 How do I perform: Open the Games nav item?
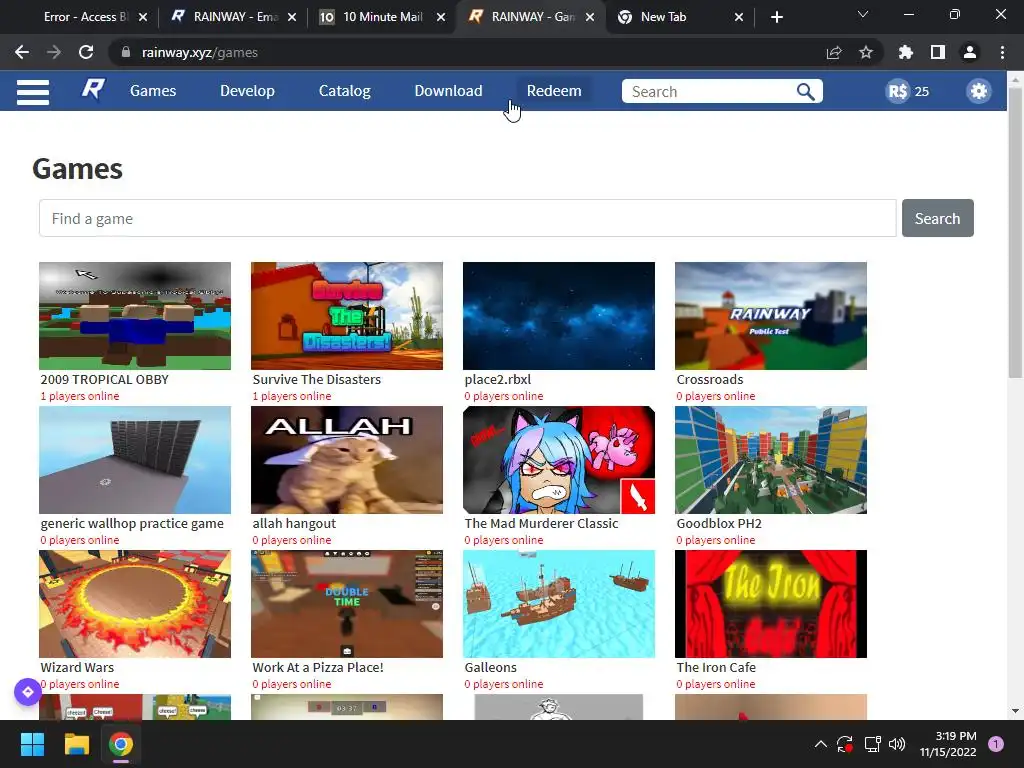tap(153, 91)
